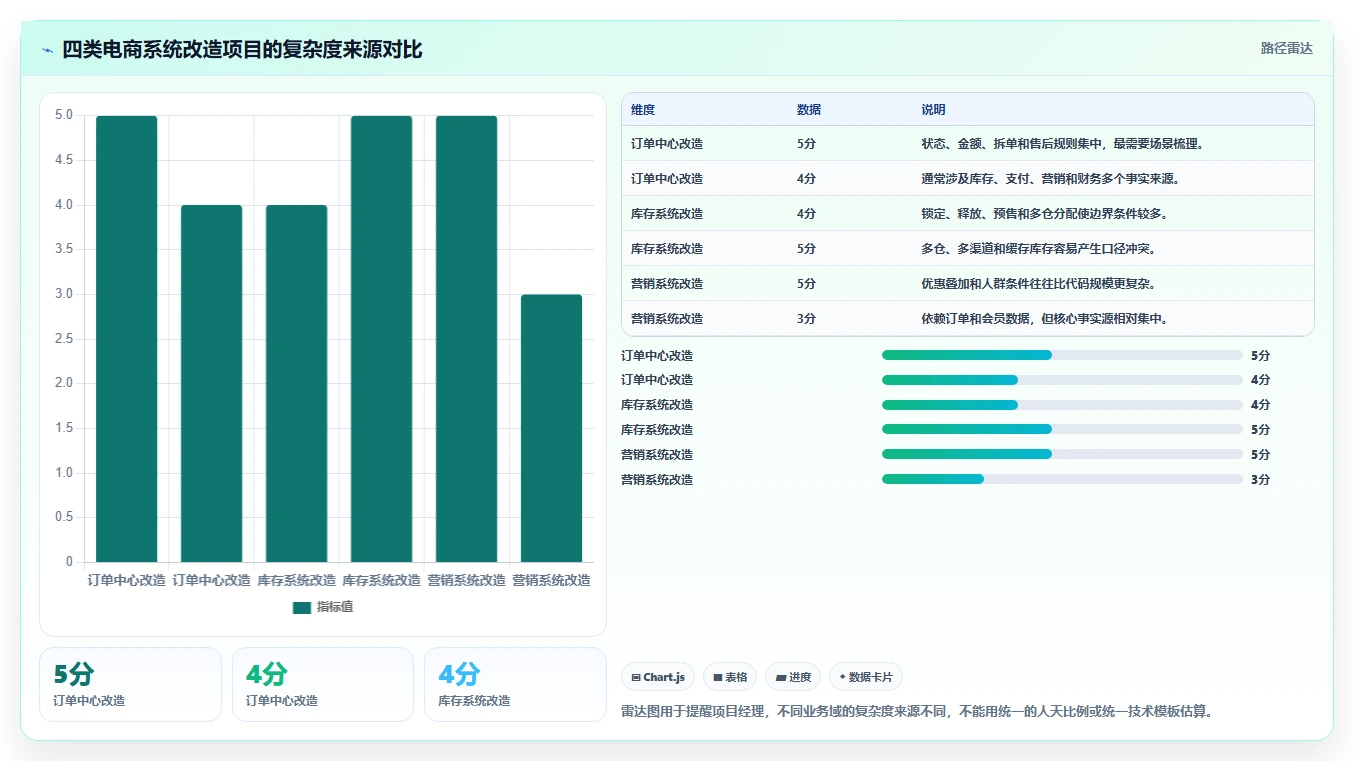Click the 表格 chip icon

click(717, 678)
